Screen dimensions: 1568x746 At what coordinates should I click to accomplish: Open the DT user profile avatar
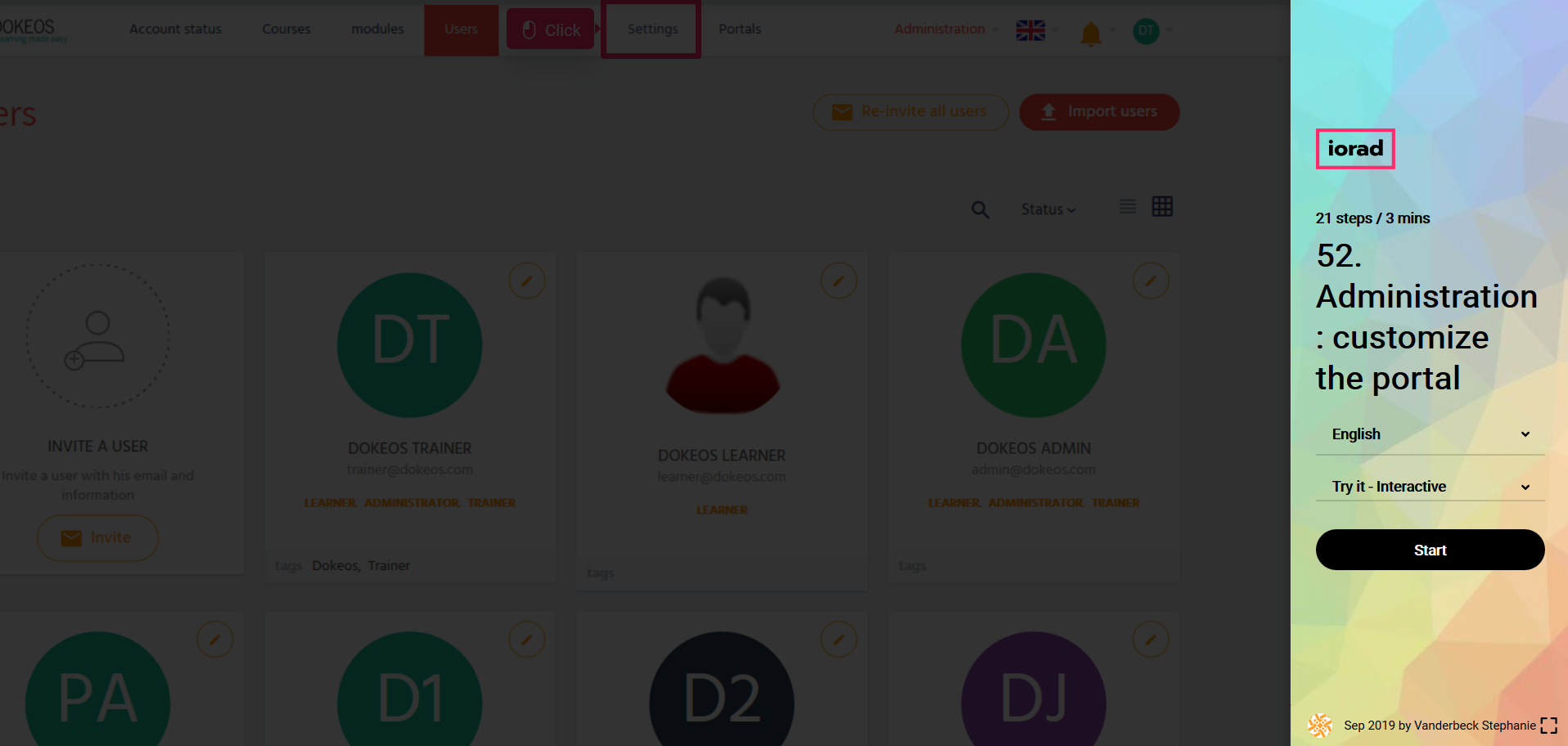pos(1146,31)
